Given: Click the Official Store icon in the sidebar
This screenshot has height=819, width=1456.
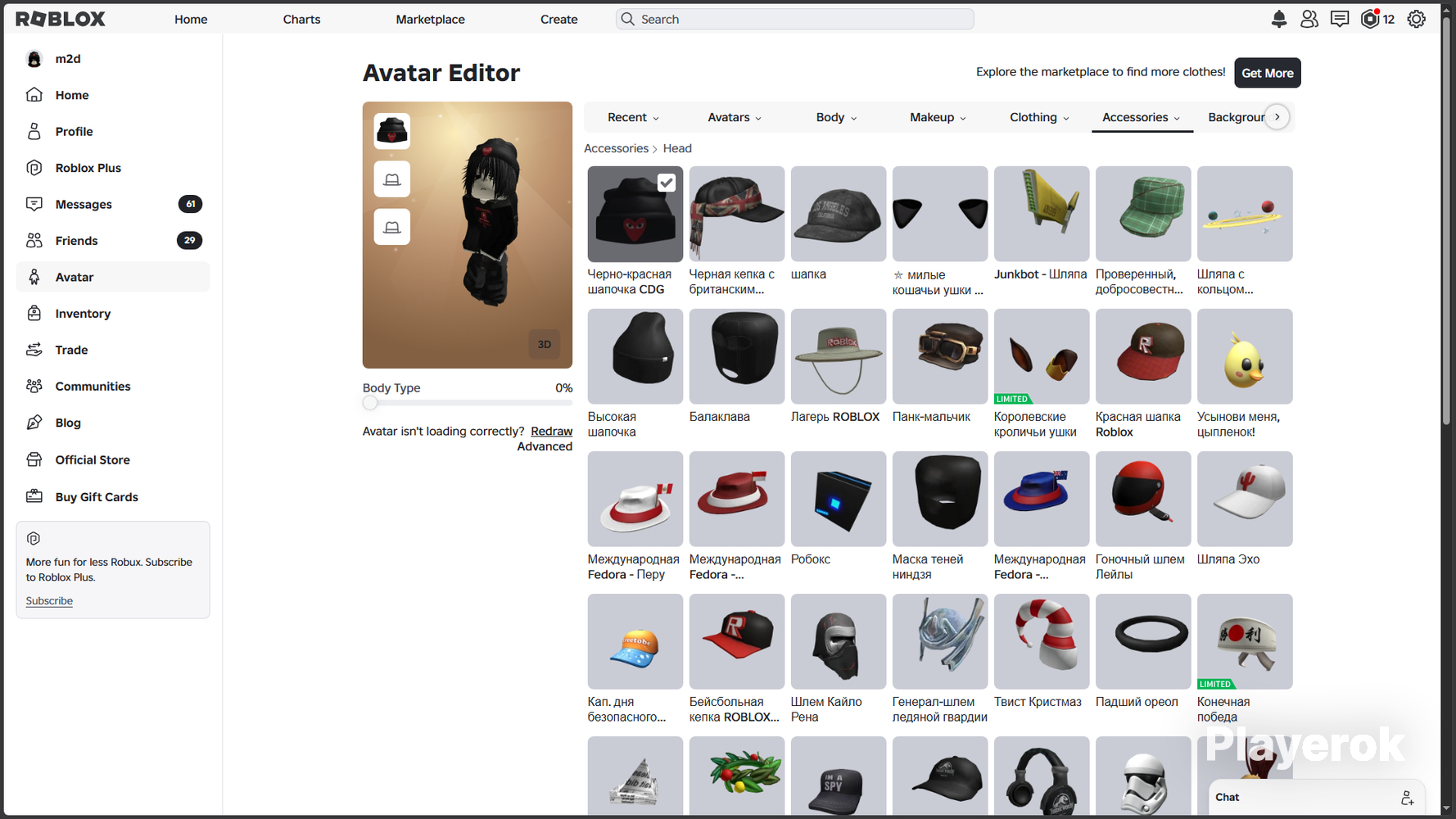Looking at the screenshot, I should click(34, 459).
